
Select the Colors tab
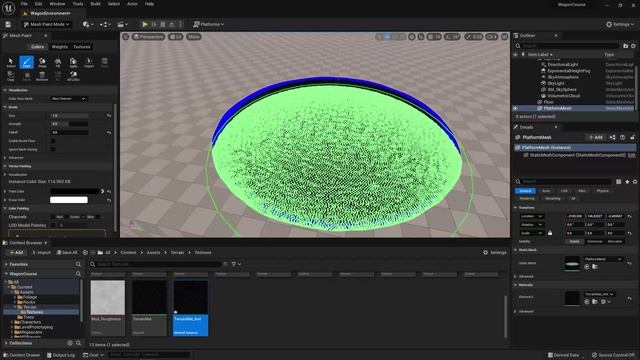click(38, 47)
